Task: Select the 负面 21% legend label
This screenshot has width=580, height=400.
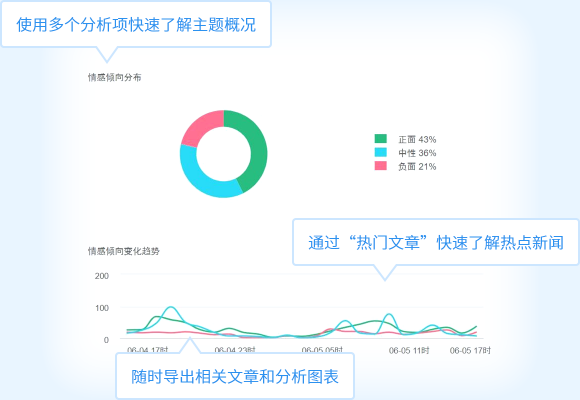Action: click(417, 167)
